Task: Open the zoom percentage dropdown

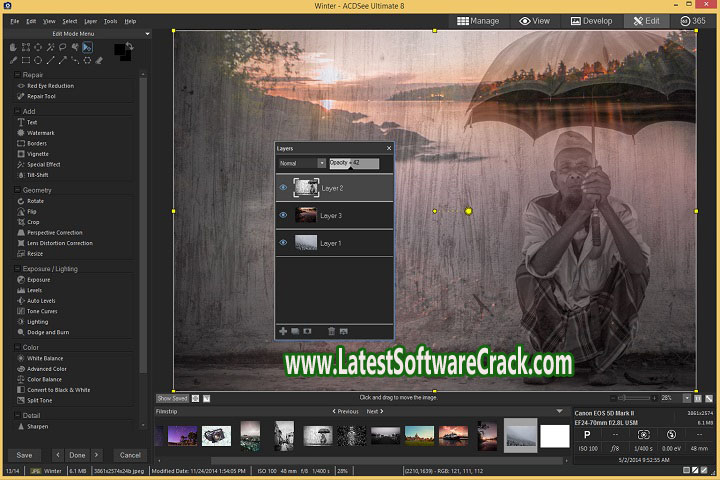Action: (687, 398)
